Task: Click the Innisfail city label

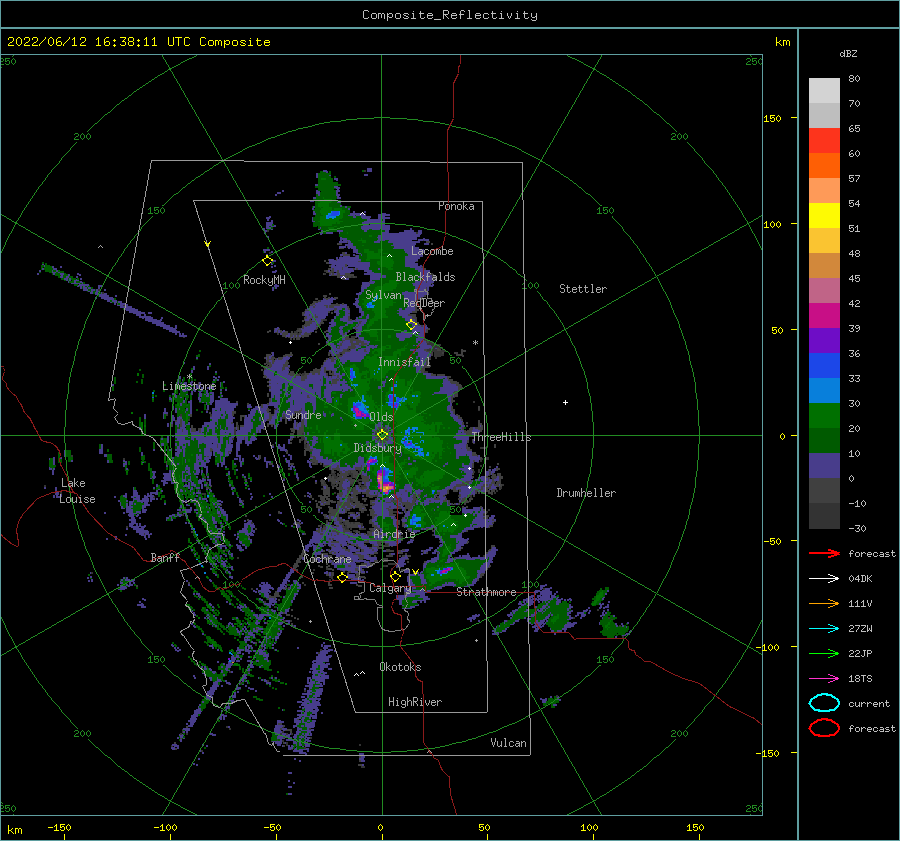Action: 404,362
